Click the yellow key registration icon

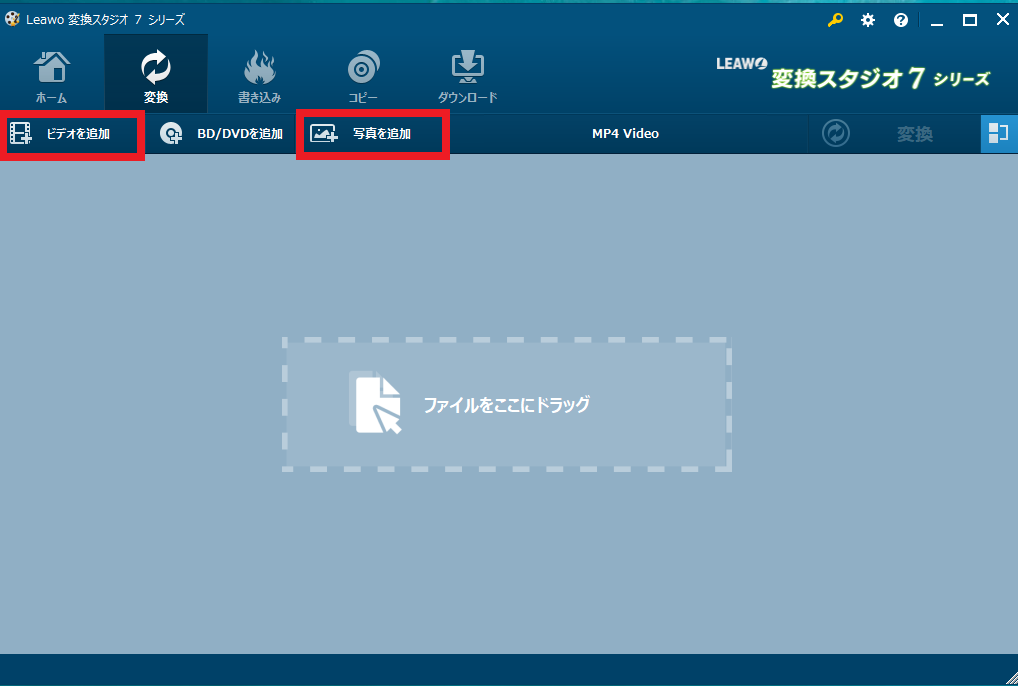[835, 20]
